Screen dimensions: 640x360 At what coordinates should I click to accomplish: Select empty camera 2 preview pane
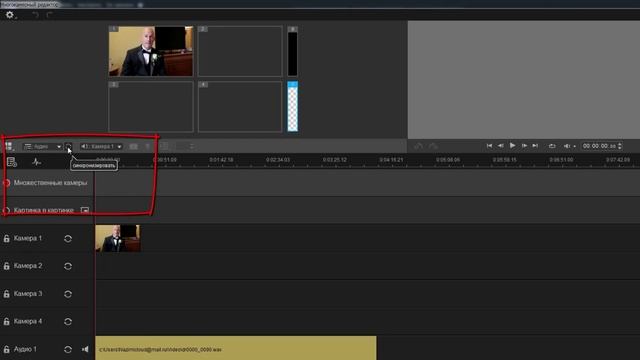[x=240, y=51]
